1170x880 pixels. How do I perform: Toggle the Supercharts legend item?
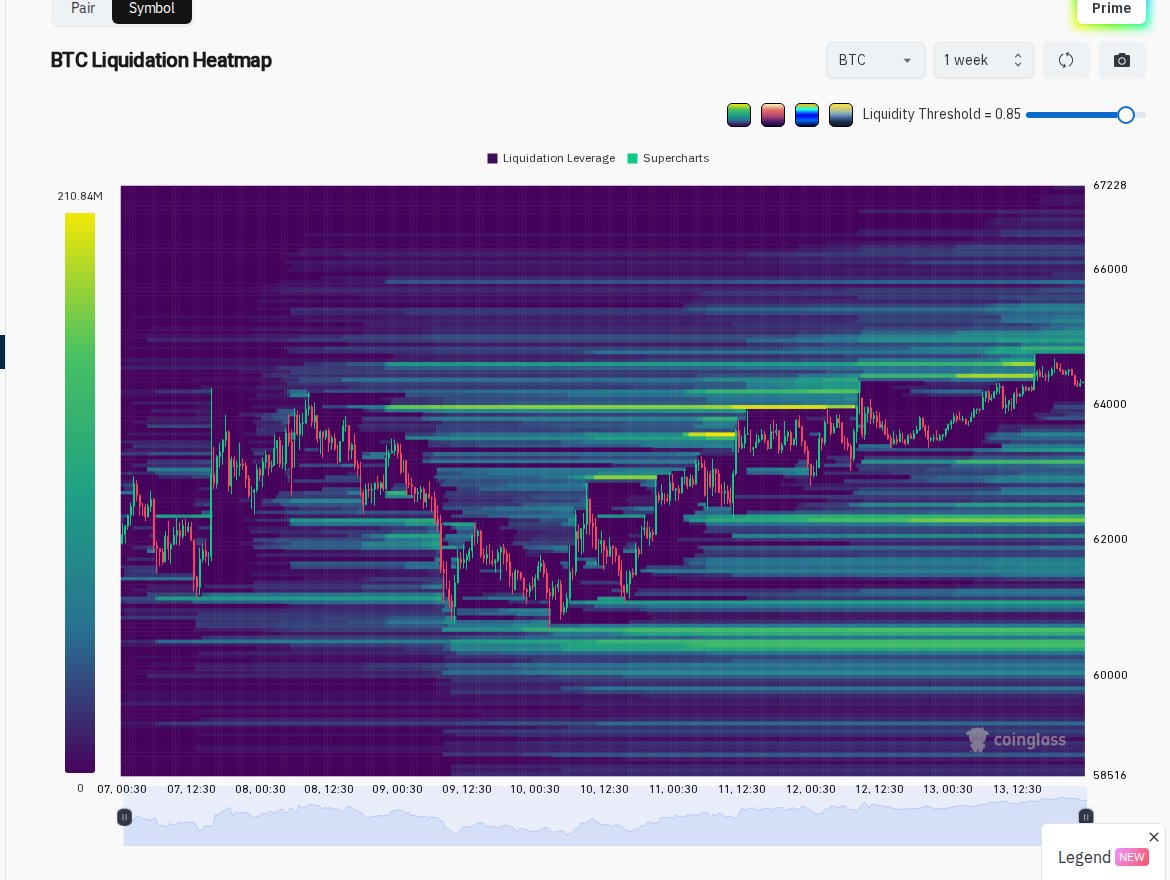pyautogui.click(x=668, y=158)
